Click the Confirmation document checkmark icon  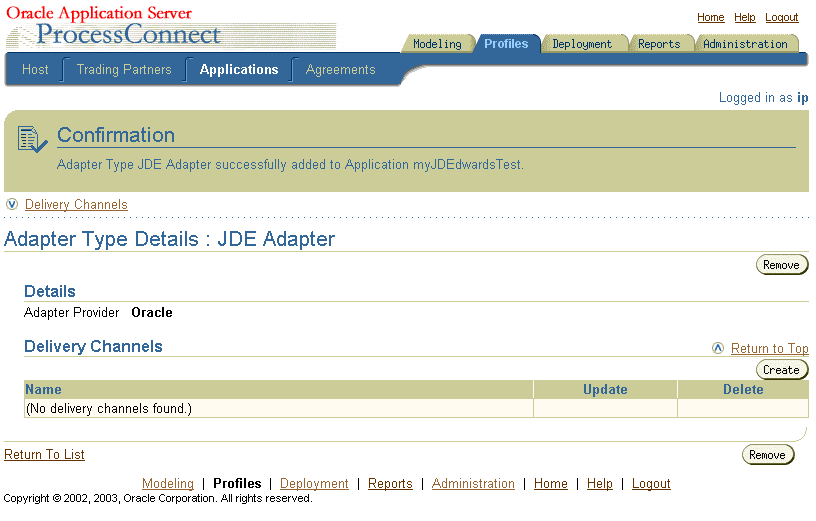pos(32,139)
